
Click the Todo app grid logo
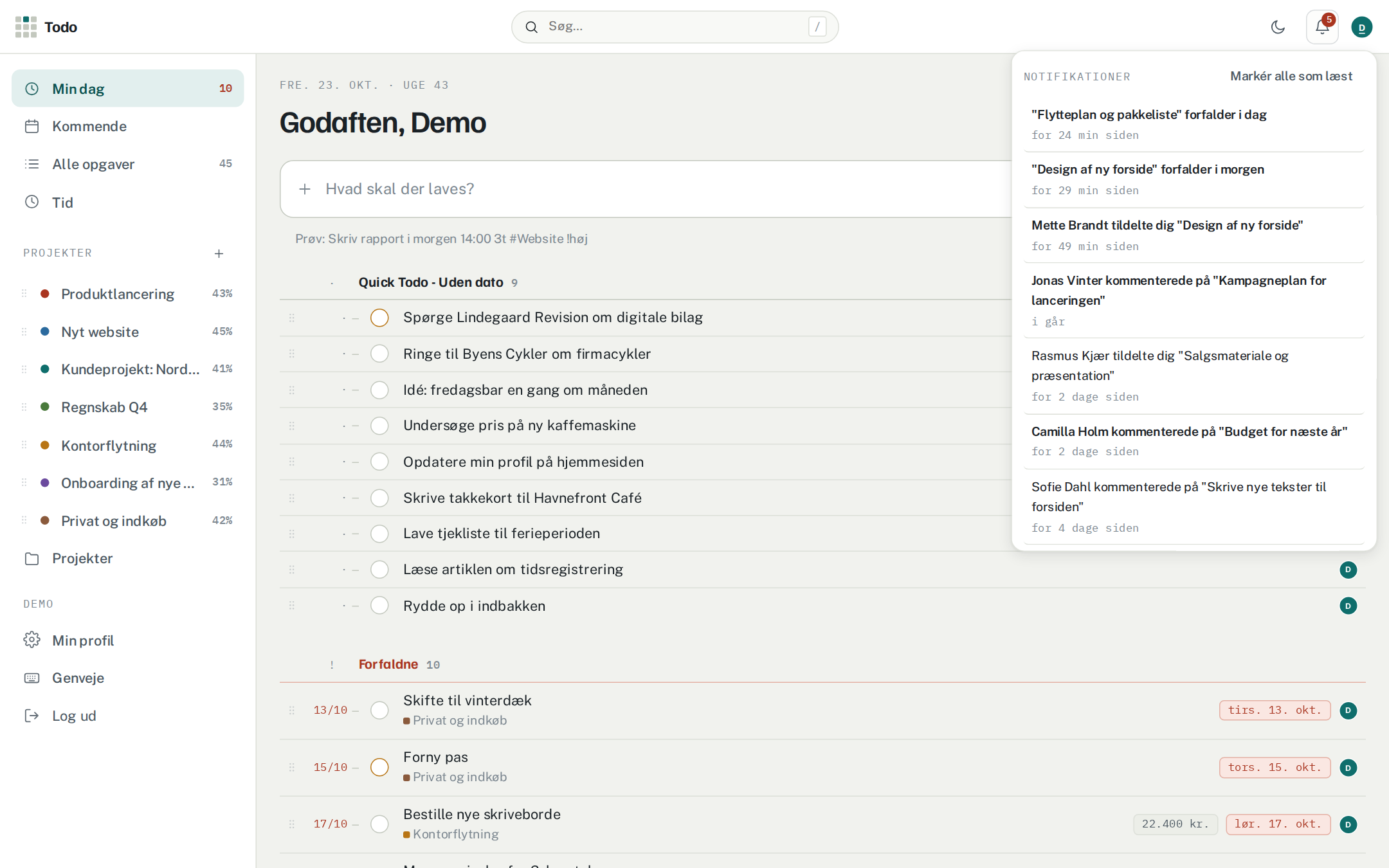(26, 27)
